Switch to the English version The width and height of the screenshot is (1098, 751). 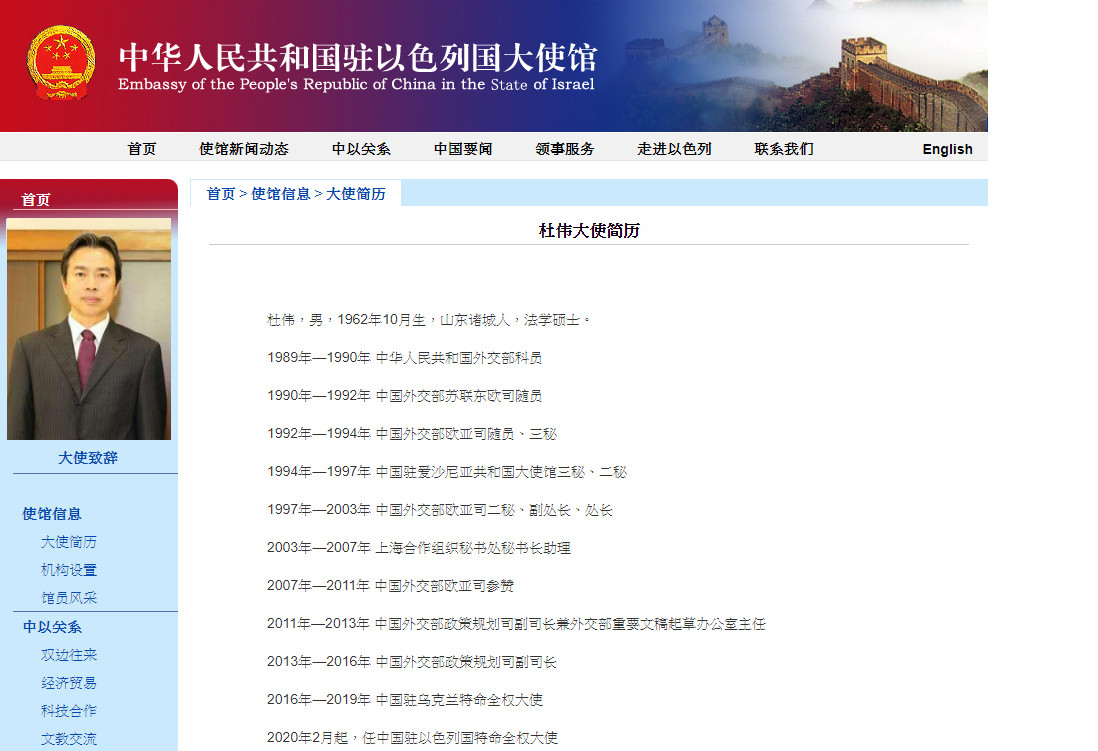(947, 149)
